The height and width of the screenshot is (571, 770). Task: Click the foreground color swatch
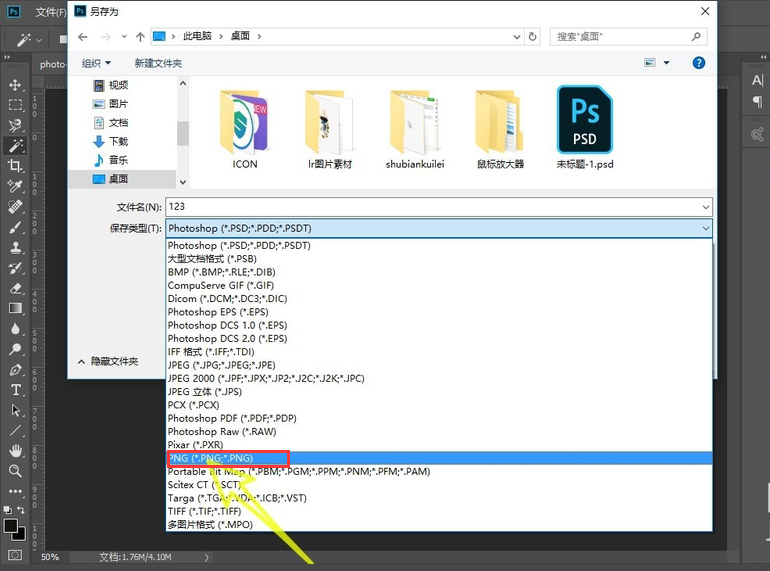[10, 526]
